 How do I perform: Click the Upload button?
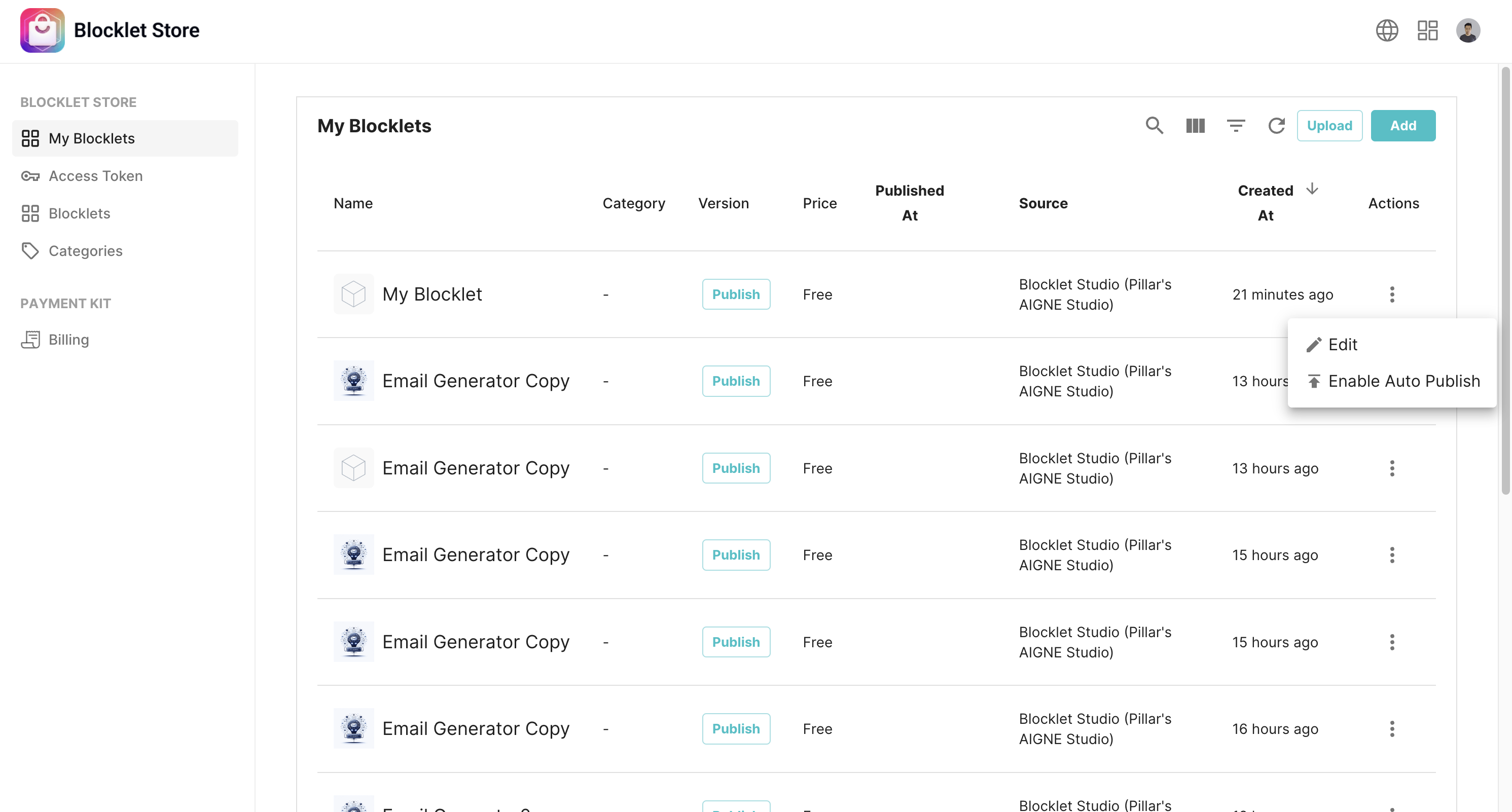pos(1329,126)
